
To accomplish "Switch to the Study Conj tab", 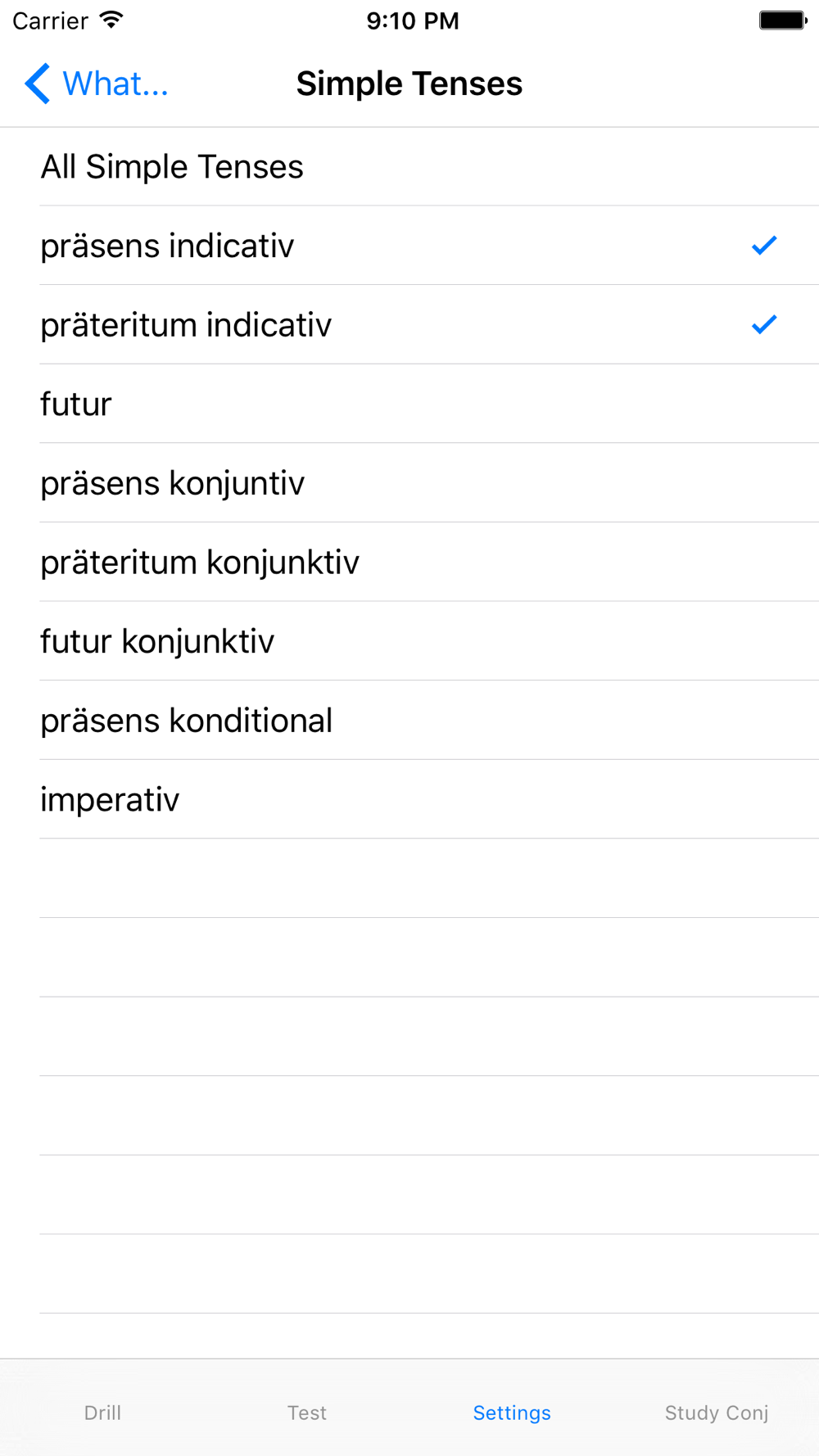I will click(717, 1413).
